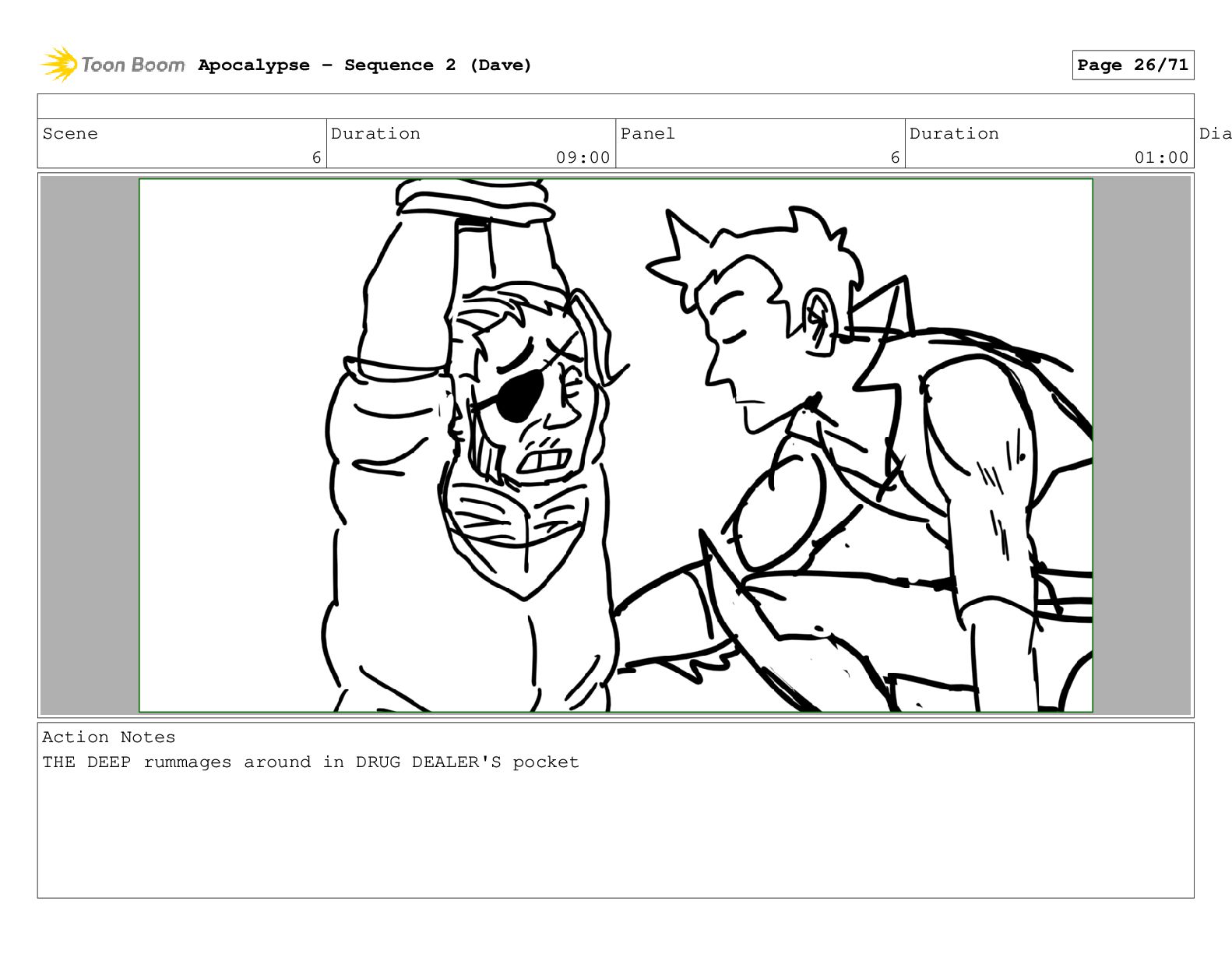Click the scene 'Duration' label

375,134
